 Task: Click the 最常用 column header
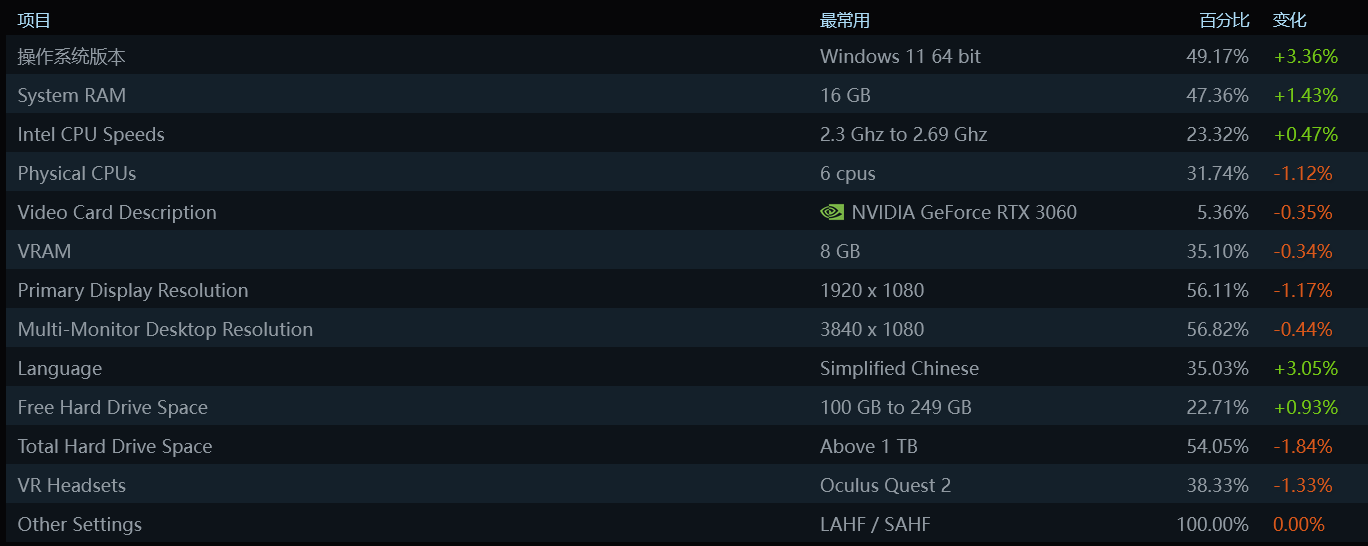[845, 20]
